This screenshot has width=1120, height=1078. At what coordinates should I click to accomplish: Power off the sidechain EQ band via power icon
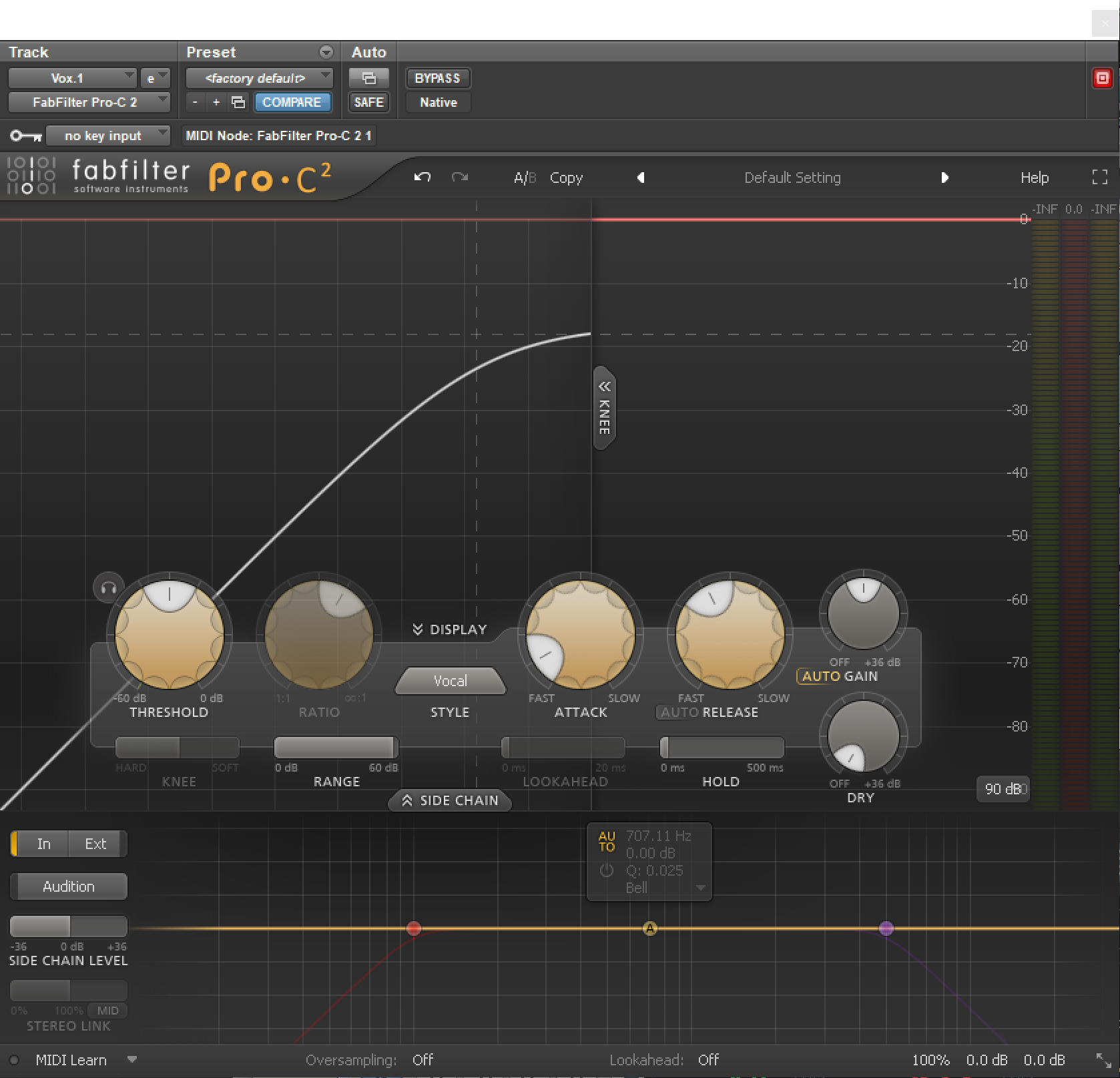coord(606,870)
